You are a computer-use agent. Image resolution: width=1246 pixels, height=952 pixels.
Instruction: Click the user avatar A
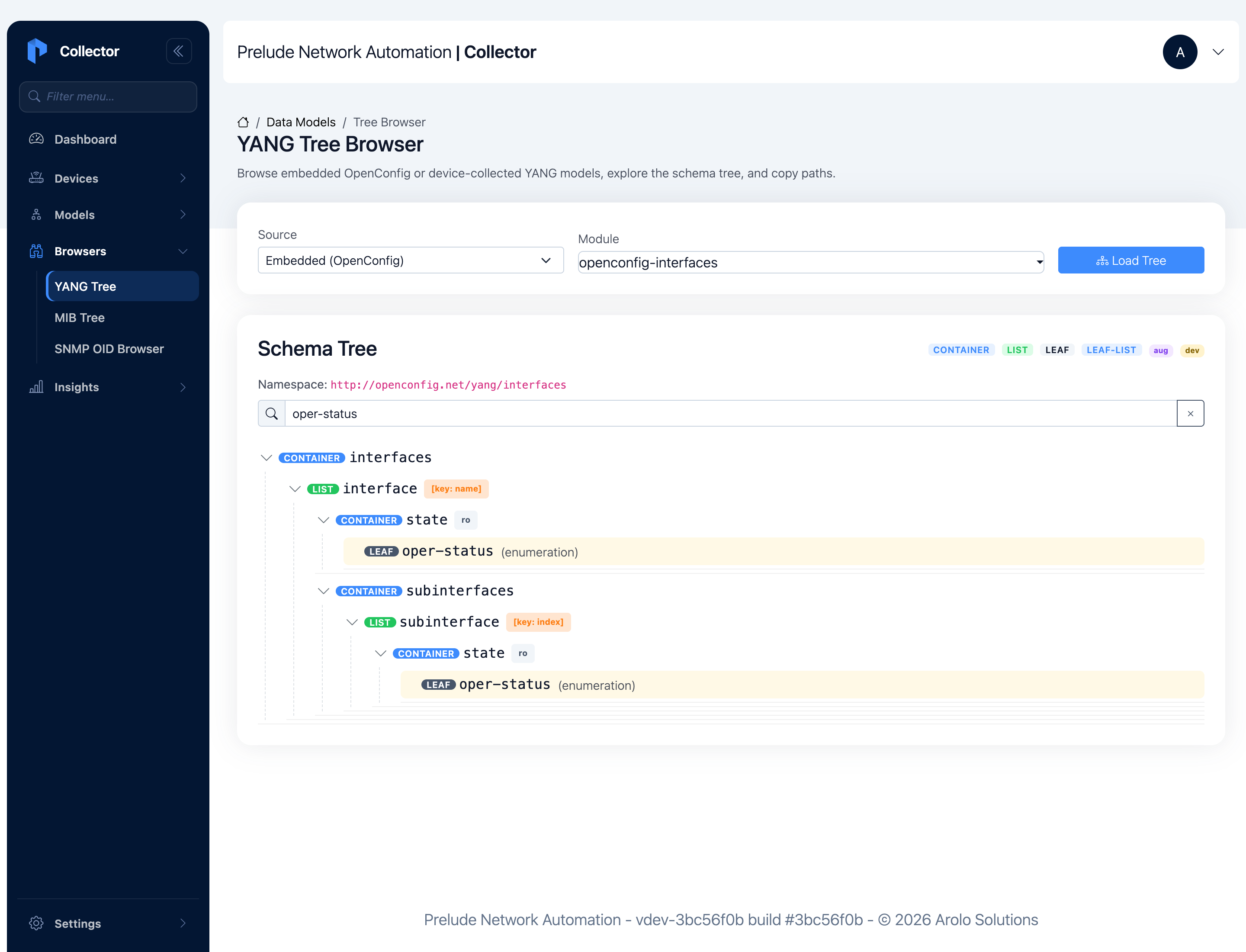1180,52
